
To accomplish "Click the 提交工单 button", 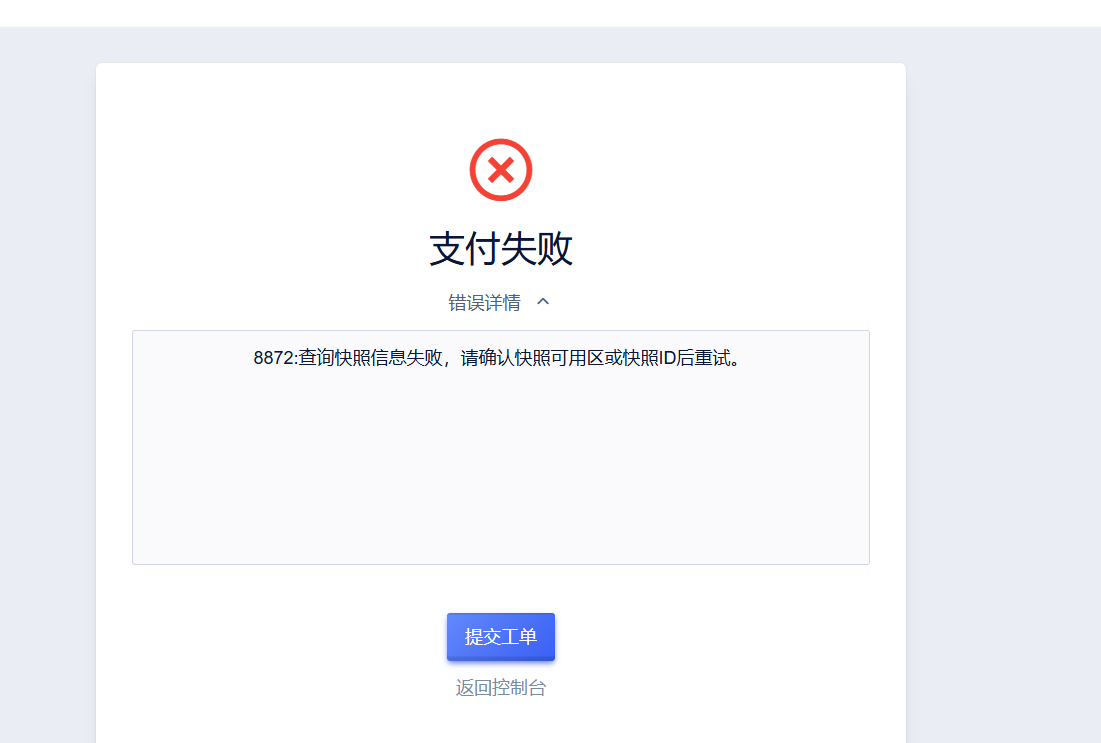I will 501,637.
